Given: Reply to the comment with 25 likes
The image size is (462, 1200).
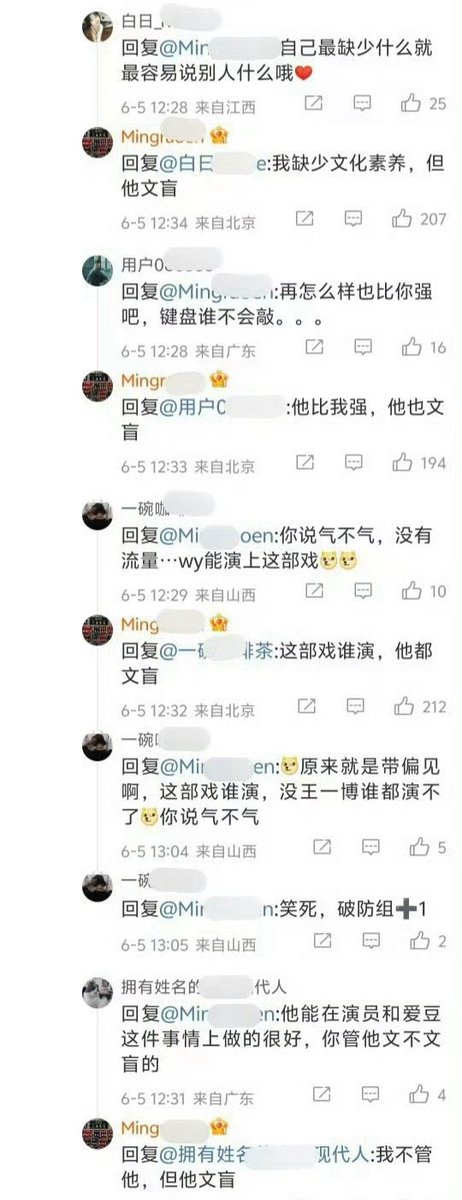Looking at the screenshot, I should point(362,103).
